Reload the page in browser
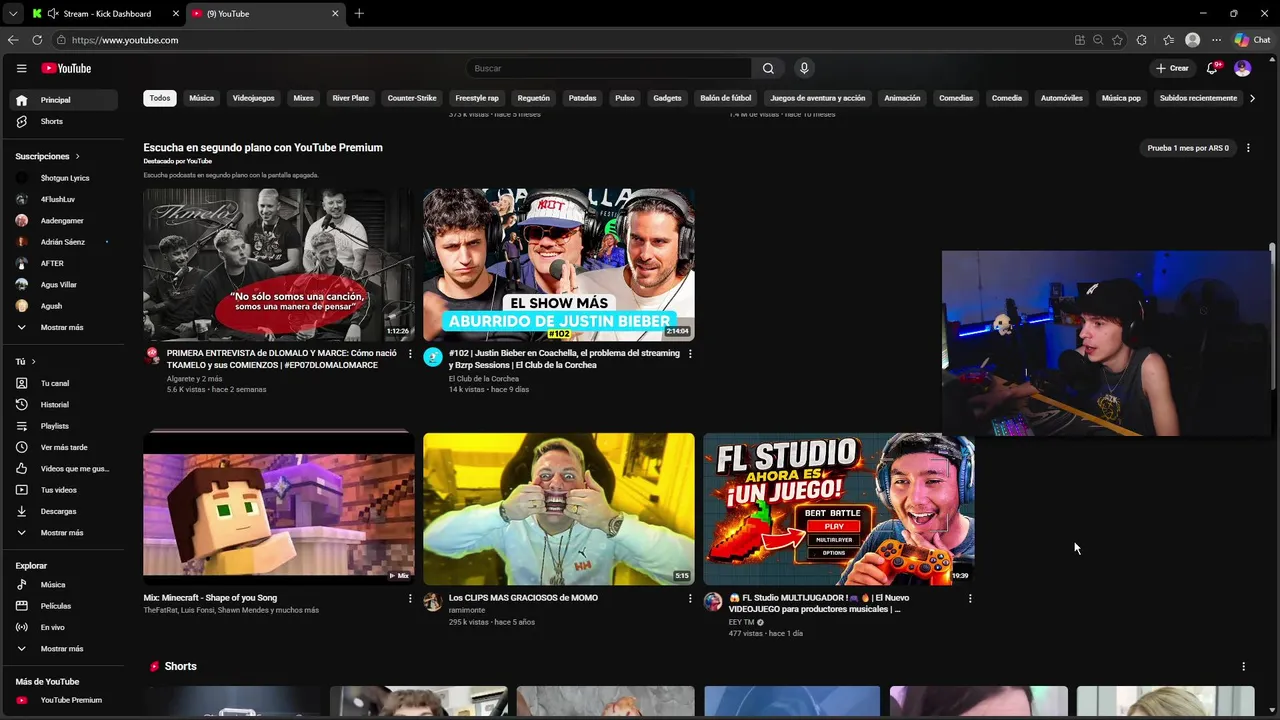Image resolution: width=1280 pixels, height=720 pixels. point(37,40)
